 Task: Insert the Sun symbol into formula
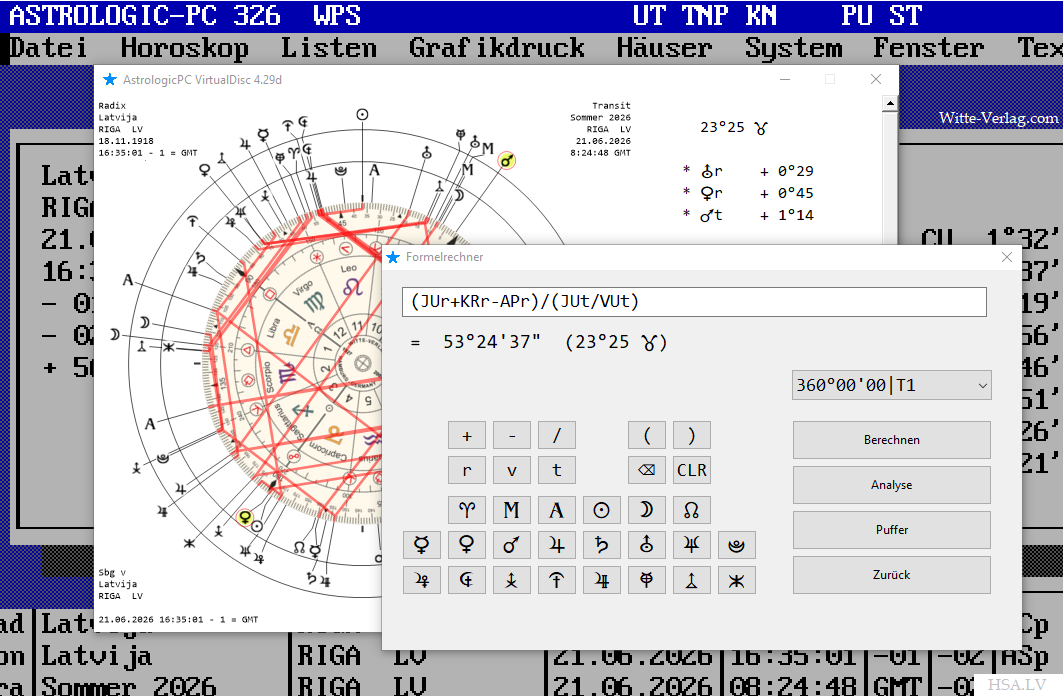(x=601, y=510)
